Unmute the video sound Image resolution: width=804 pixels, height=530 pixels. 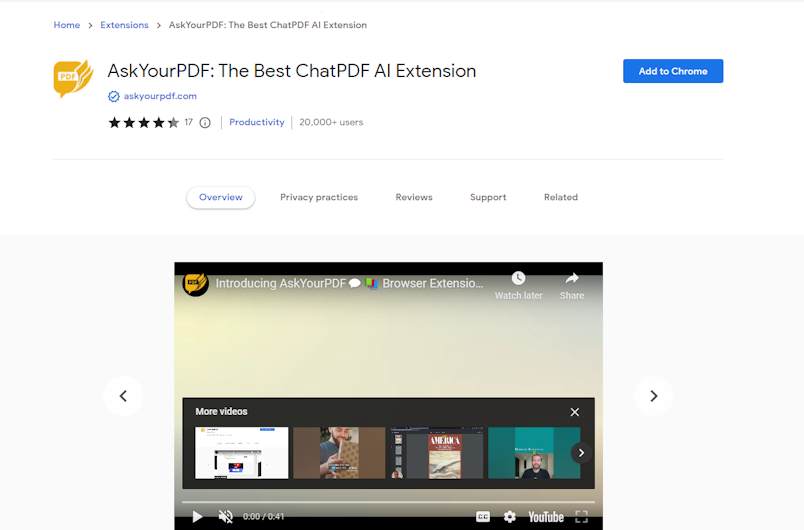click(226, 517)
